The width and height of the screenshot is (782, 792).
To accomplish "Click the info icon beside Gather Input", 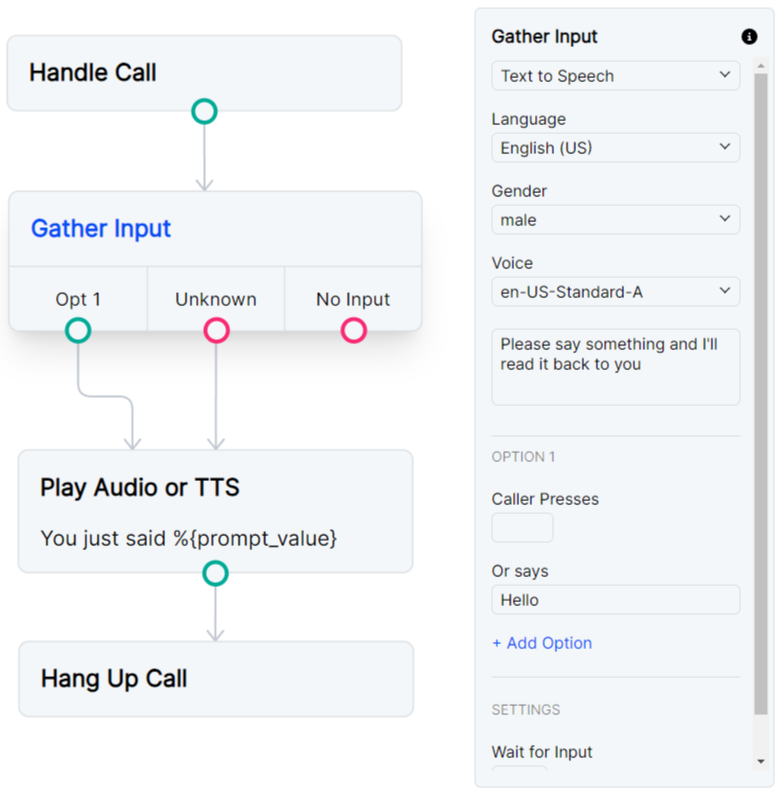I will [x=749, y=37].
